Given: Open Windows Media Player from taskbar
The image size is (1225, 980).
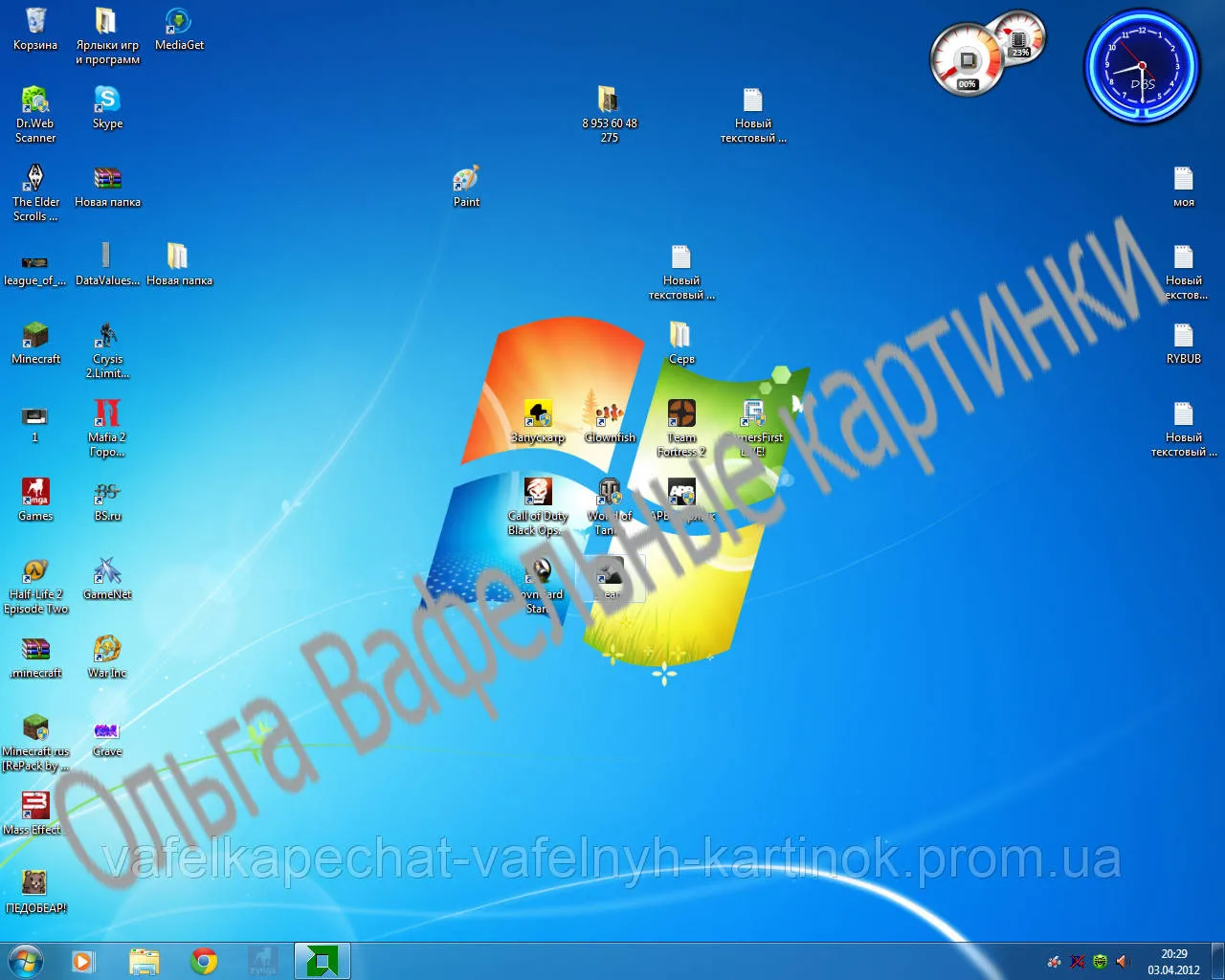Looking at the screenshot, I should pyautogui.click(x=83, y=961).
